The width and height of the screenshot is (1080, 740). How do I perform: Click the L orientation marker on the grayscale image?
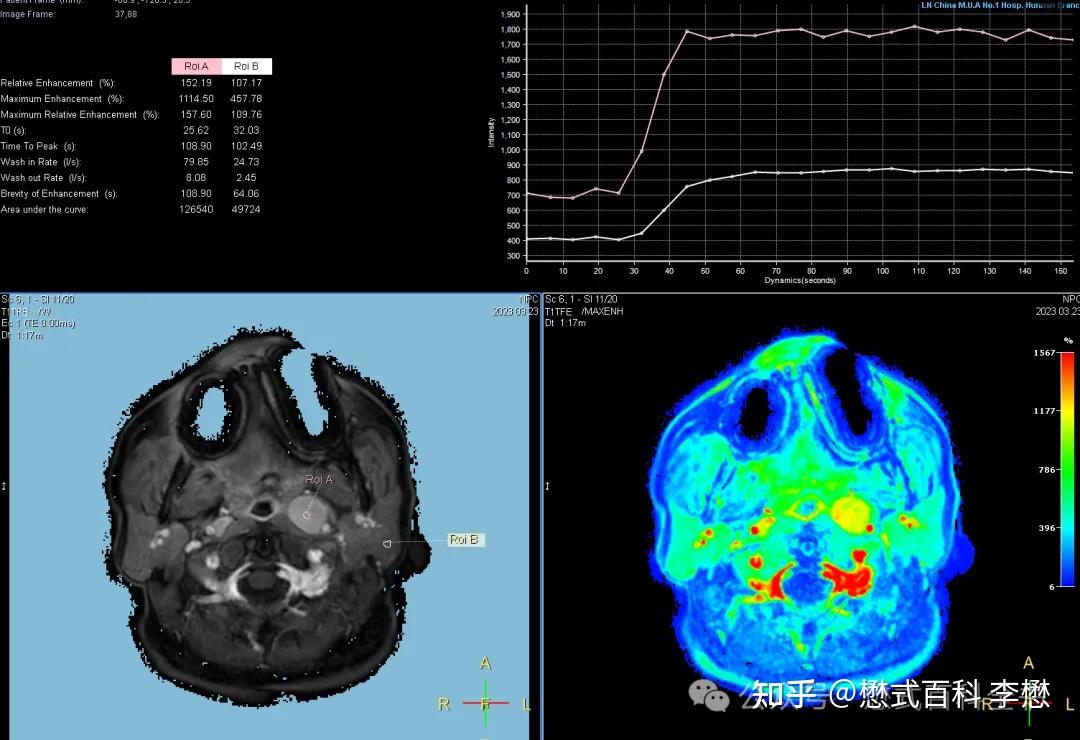[524, 705]
